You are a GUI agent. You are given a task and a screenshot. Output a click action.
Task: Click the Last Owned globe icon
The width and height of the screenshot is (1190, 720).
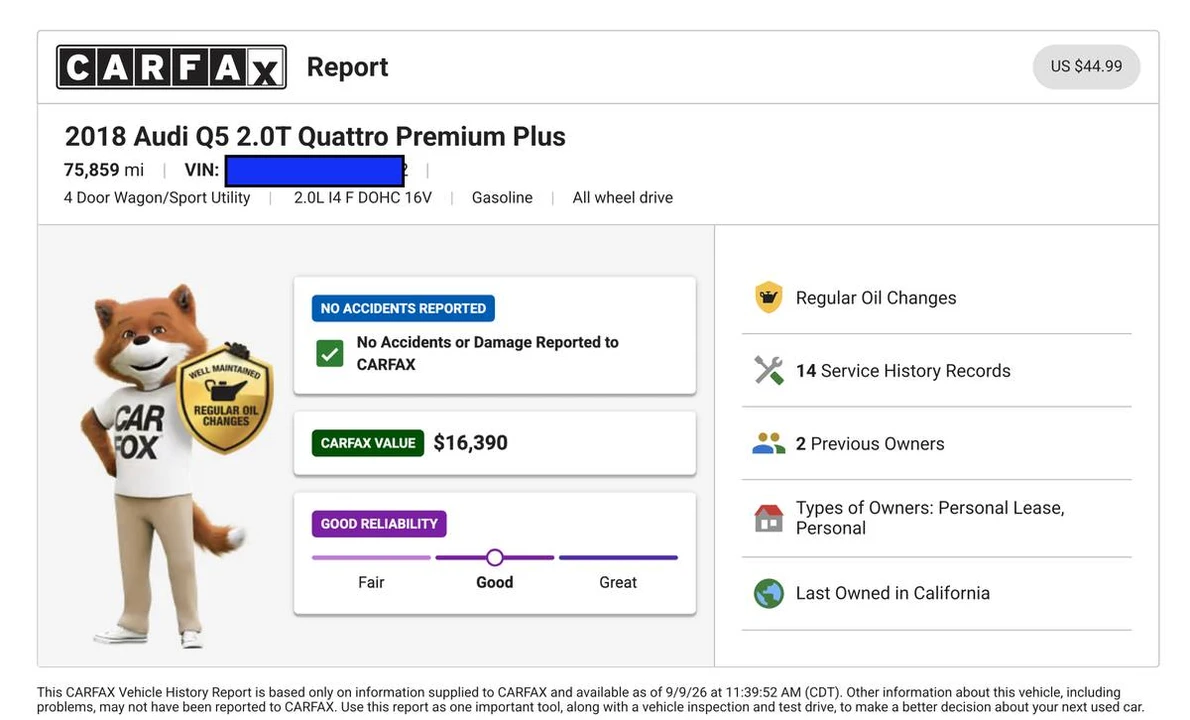click(x=768, y=593)
